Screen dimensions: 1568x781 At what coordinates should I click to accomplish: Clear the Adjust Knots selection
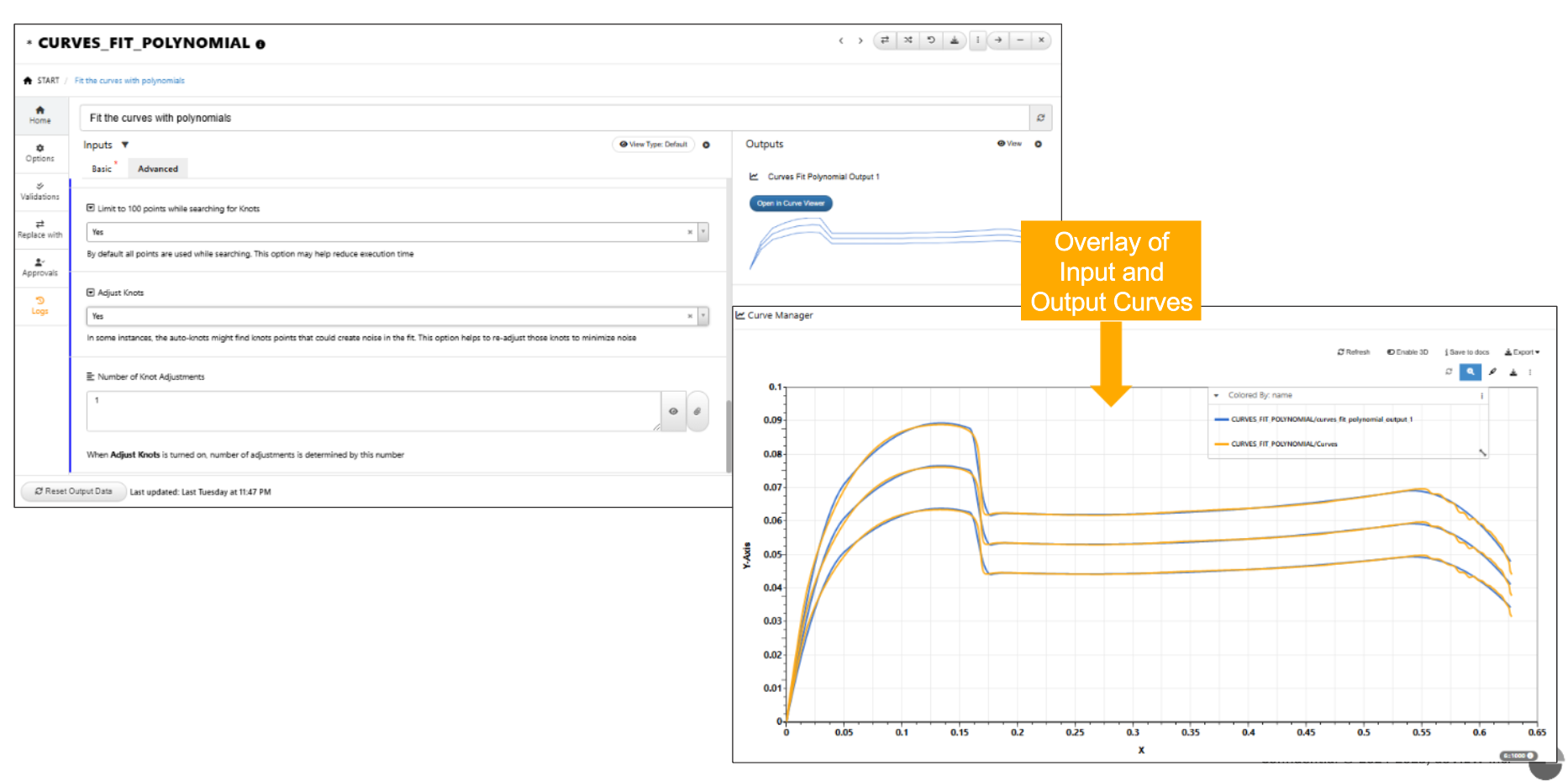(690, 316)
